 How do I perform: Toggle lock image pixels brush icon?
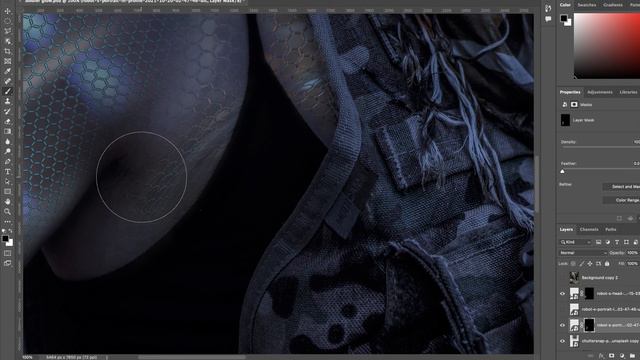tap(582, 264)
